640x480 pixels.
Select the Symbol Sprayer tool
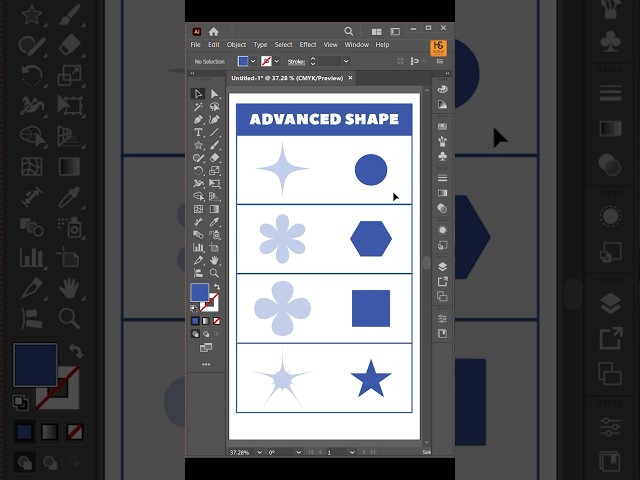[214, 235]
